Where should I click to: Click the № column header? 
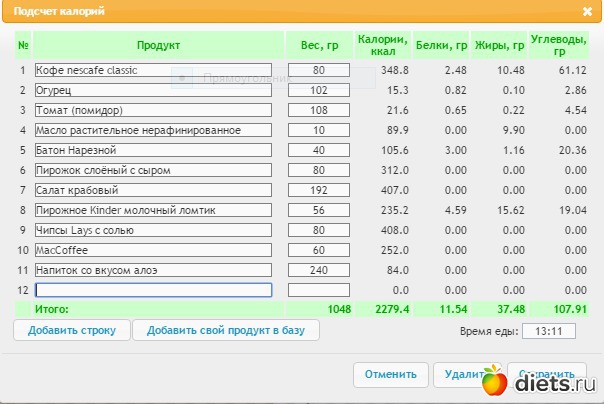pyautogui.click(x=23, y=45)
